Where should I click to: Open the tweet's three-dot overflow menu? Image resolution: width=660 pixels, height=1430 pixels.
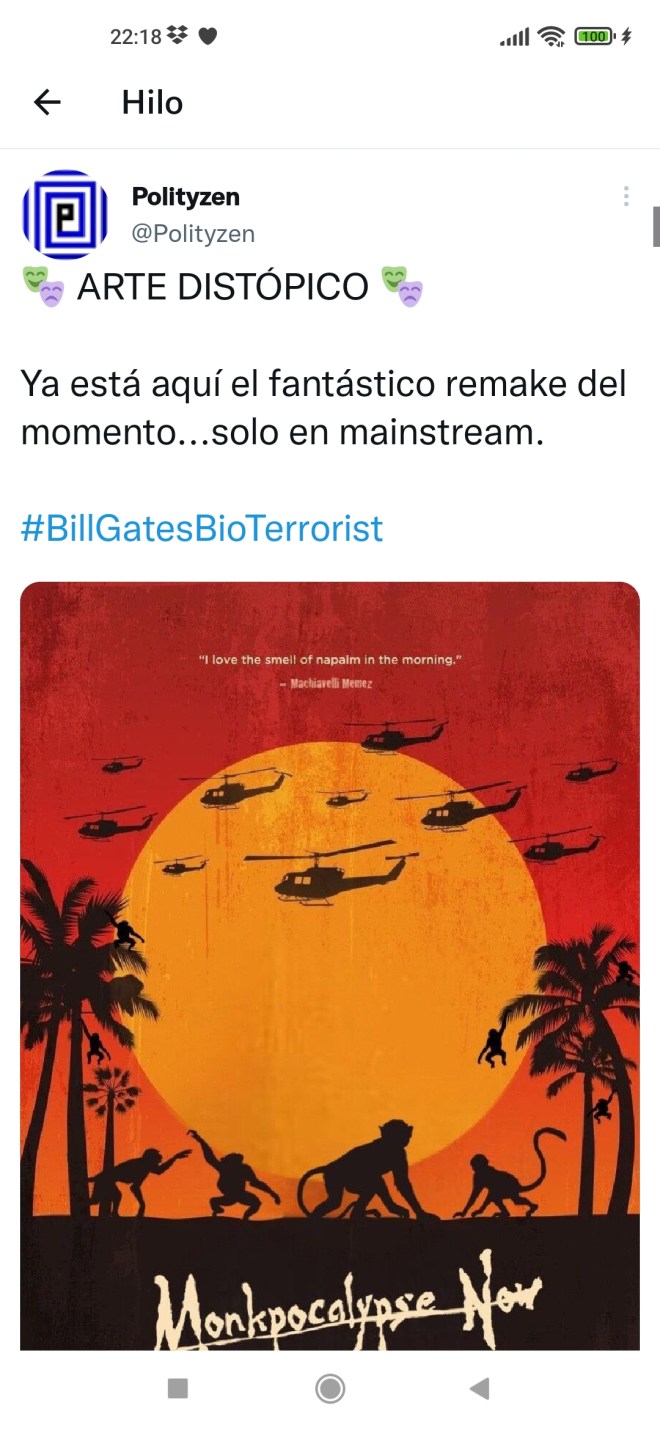(x=626, y=196)
